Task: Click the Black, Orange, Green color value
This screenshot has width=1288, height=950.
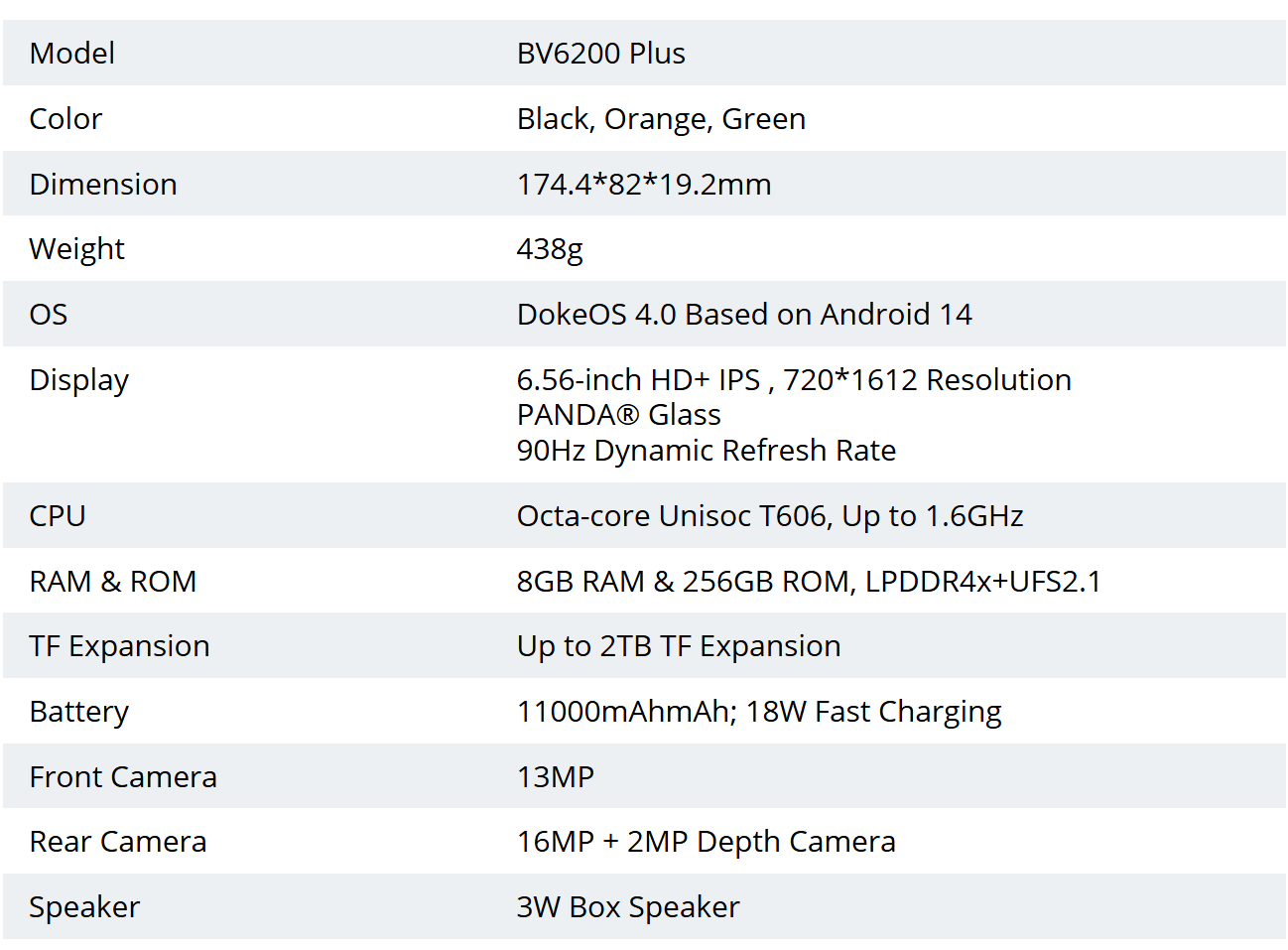Action: pos(661,119)
